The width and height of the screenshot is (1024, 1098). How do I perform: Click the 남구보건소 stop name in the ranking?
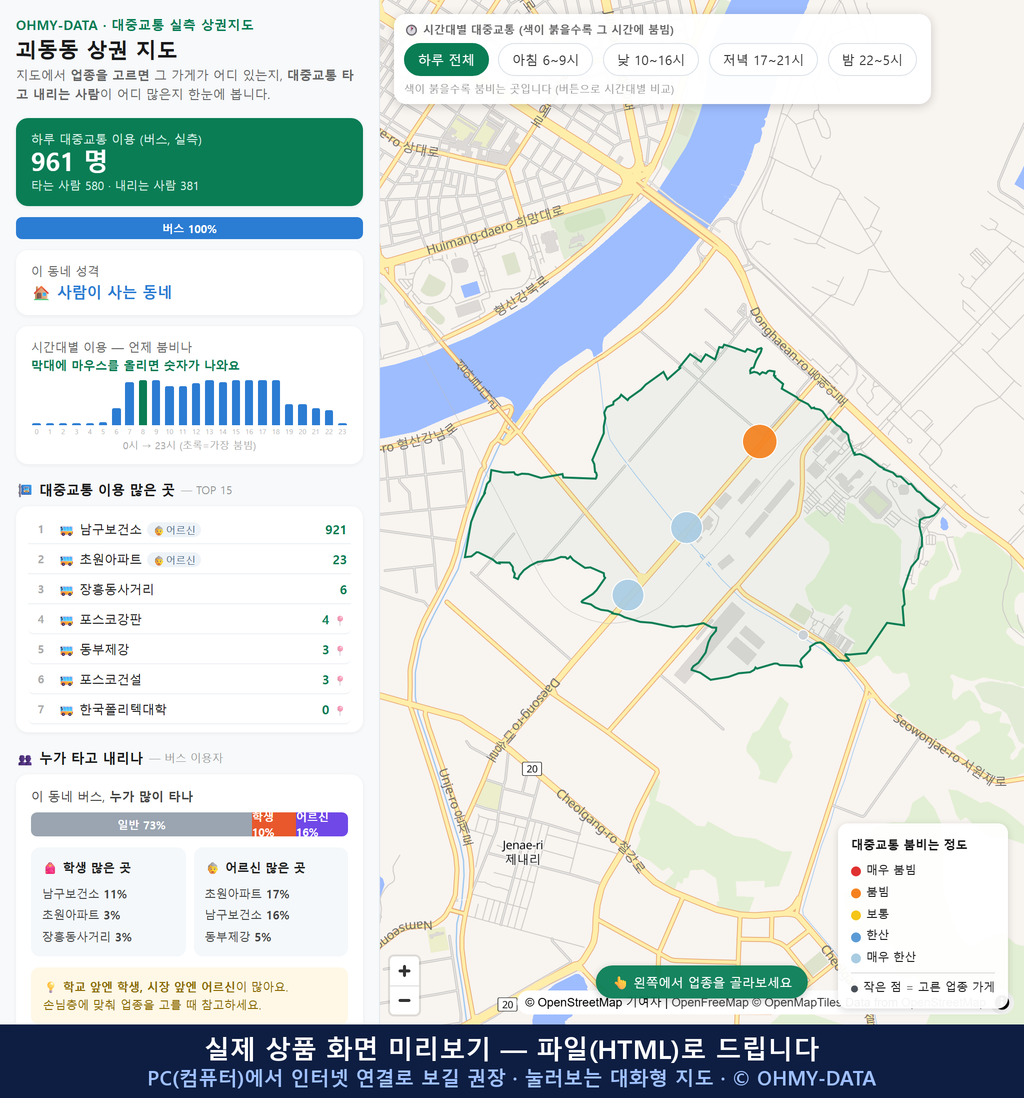pyautogui.click(x=111, y=529)
